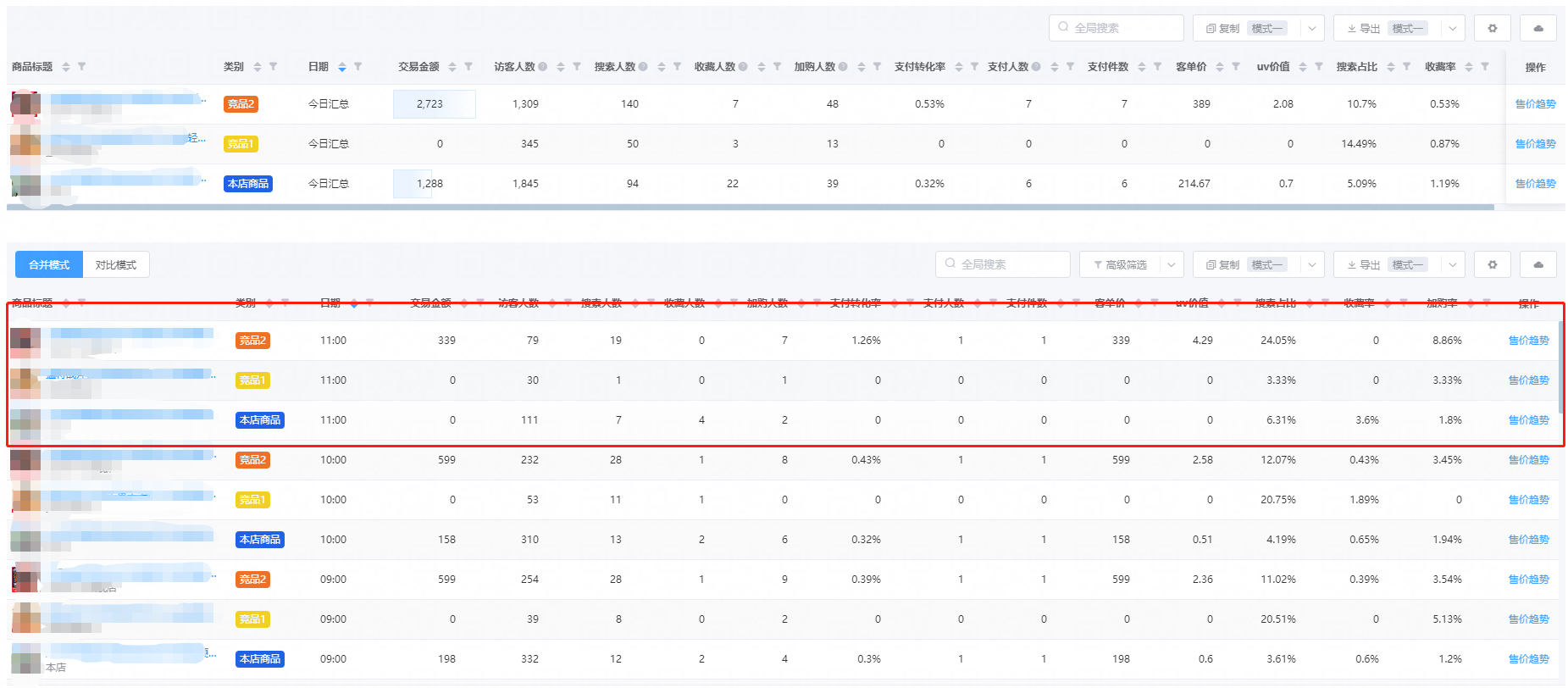
Task: Click filter icon beside 类别 in top table
Action: tap(273, 67)
